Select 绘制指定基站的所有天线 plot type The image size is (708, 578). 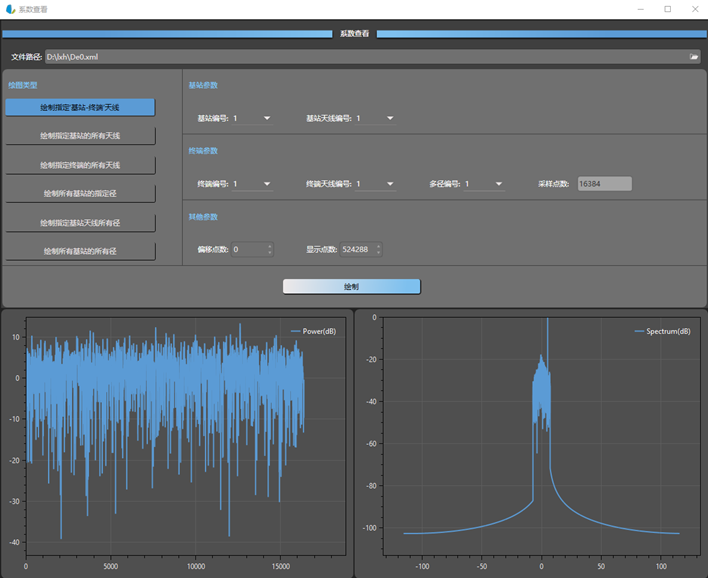(80, 136)
